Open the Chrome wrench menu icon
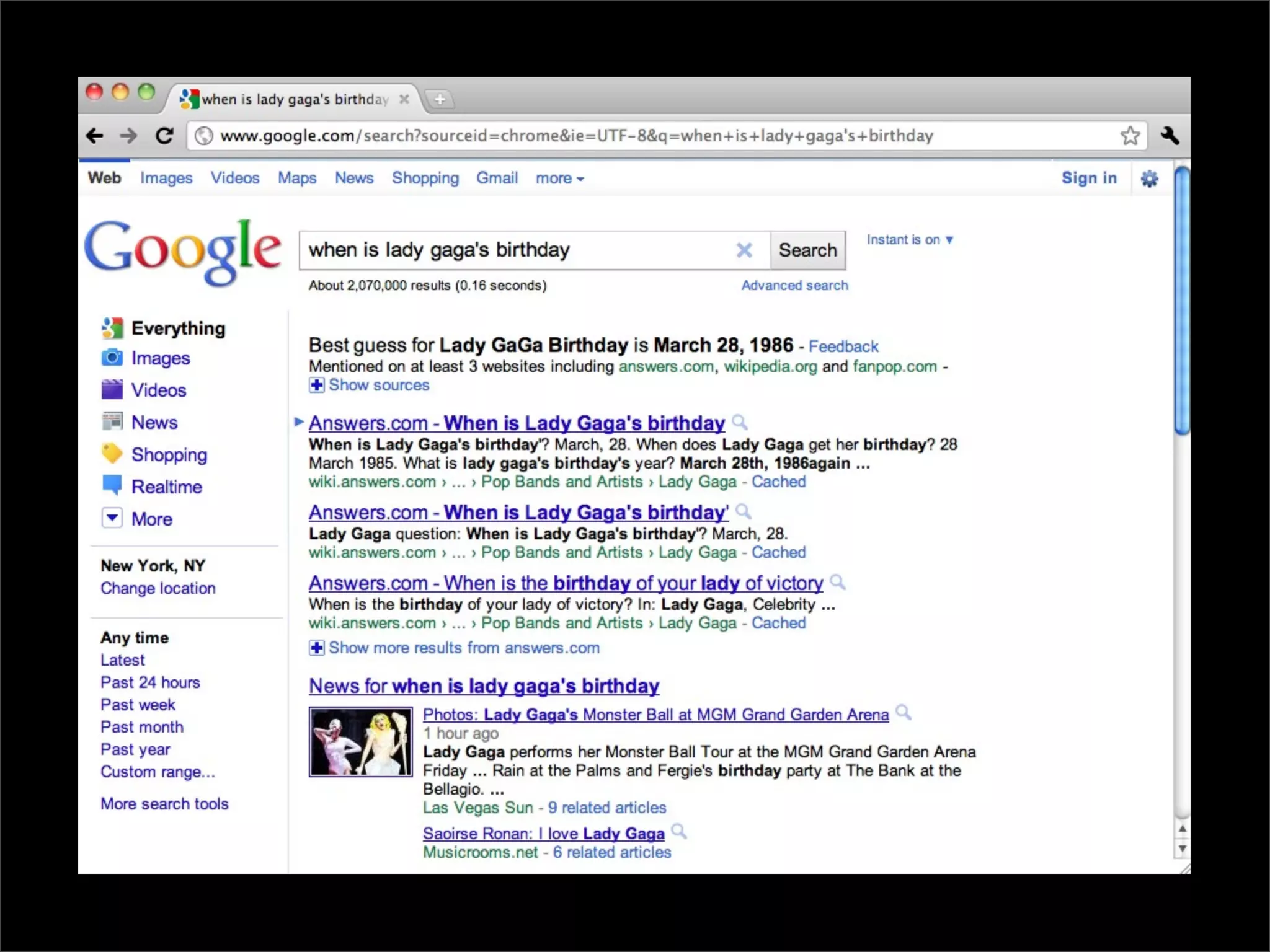Screen dimensions: 1270x952 (1170, 136)
